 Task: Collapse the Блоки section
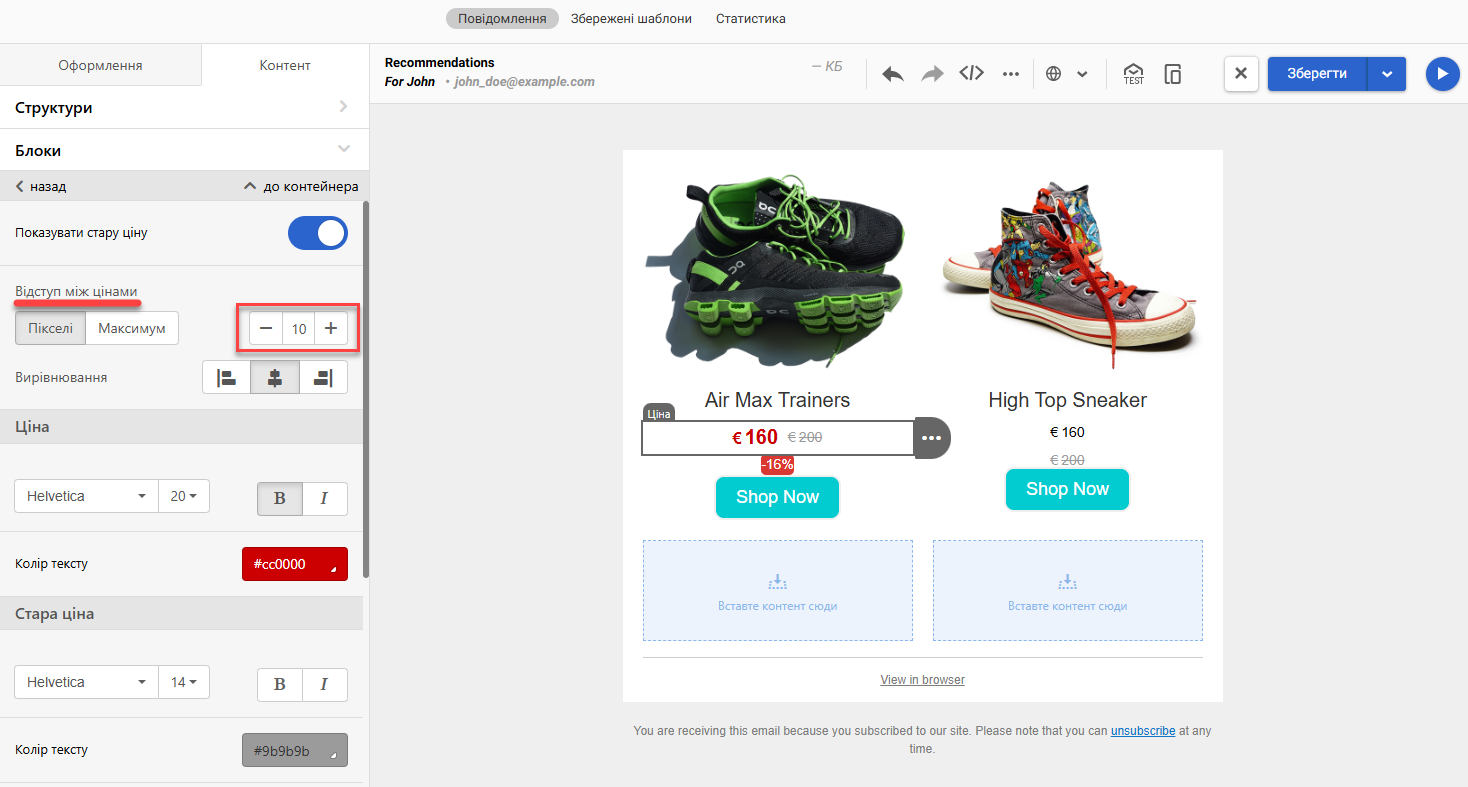[184, 150]
